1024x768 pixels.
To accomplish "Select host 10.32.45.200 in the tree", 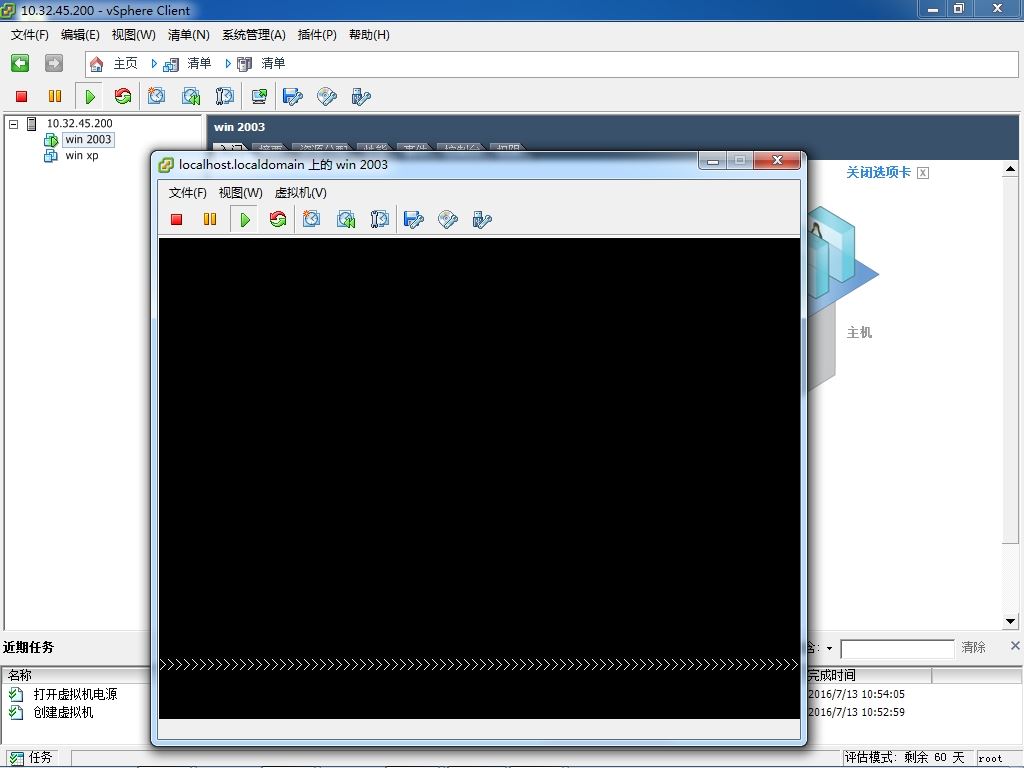I will tap(80, 123).
